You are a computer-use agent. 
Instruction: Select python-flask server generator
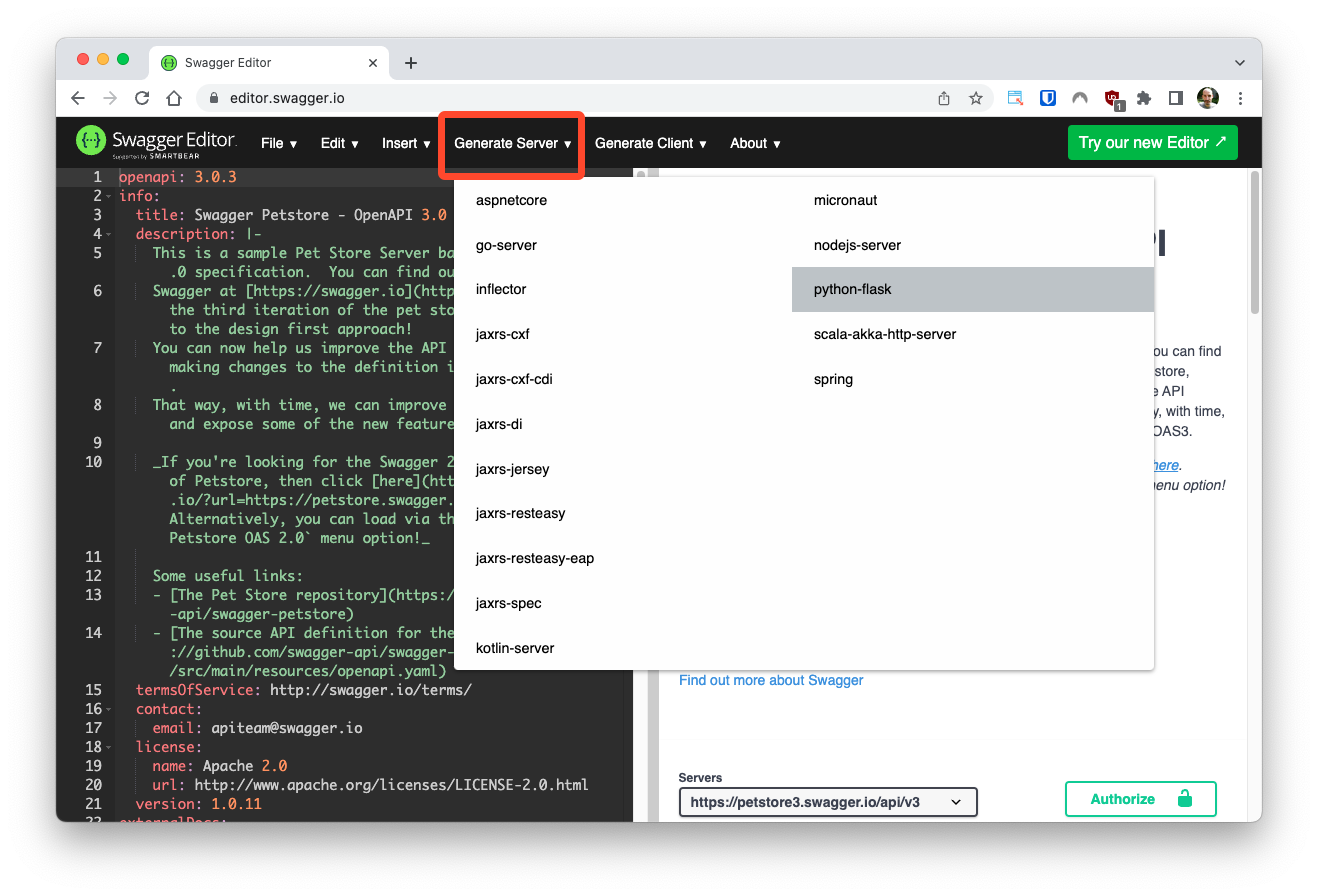[973, 289]
